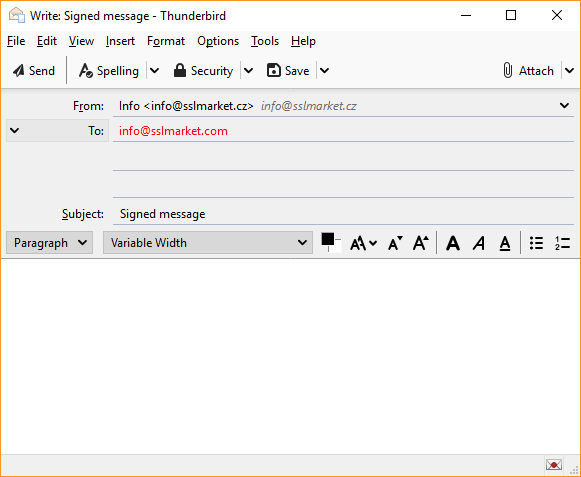Image resolution: width=581 pixels, height=477 pixels.
Task: Open the View menu
Action: coord(81,41)
